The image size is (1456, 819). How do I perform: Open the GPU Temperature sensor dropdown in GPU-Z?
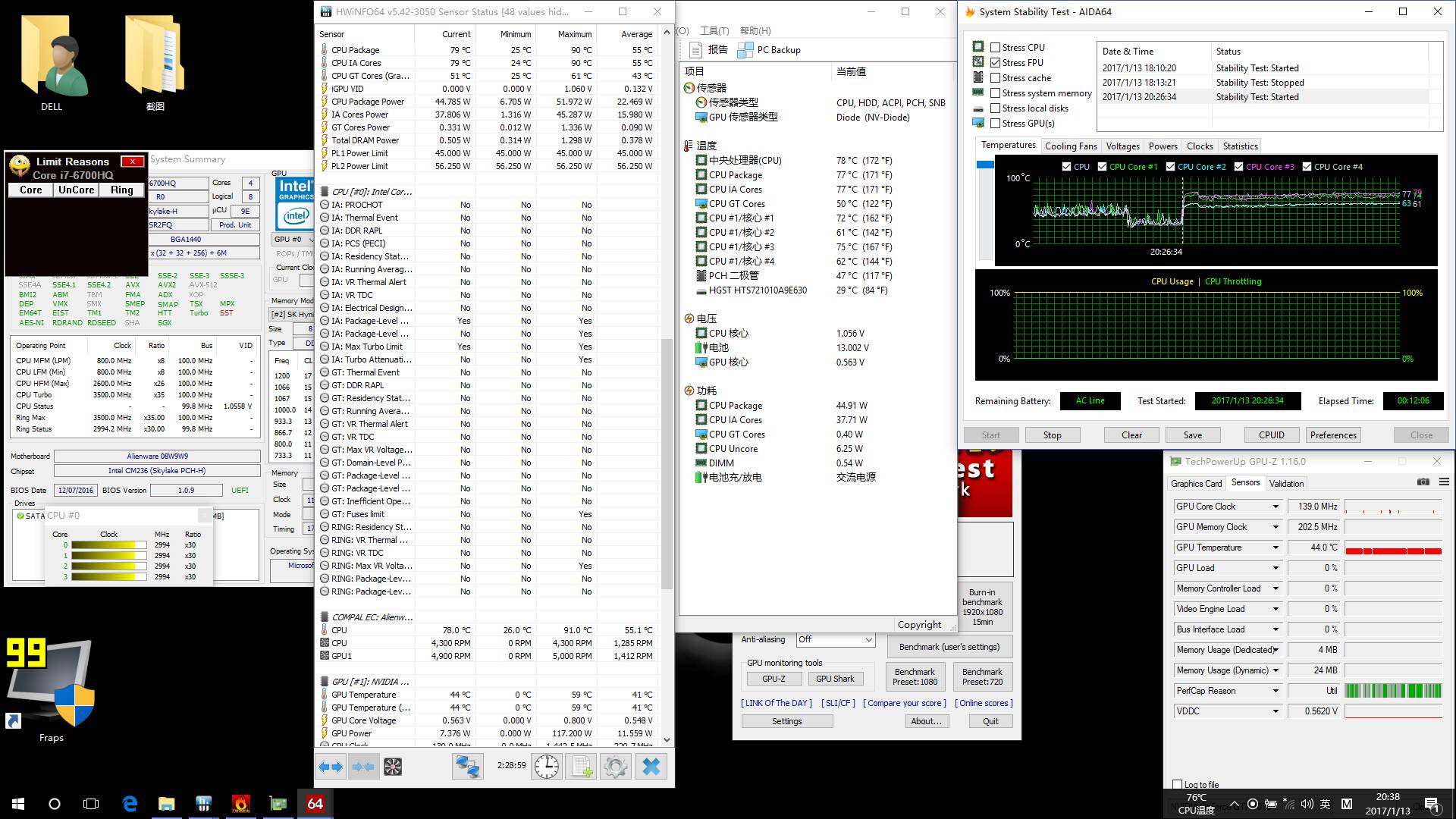tap(1276, 547)
